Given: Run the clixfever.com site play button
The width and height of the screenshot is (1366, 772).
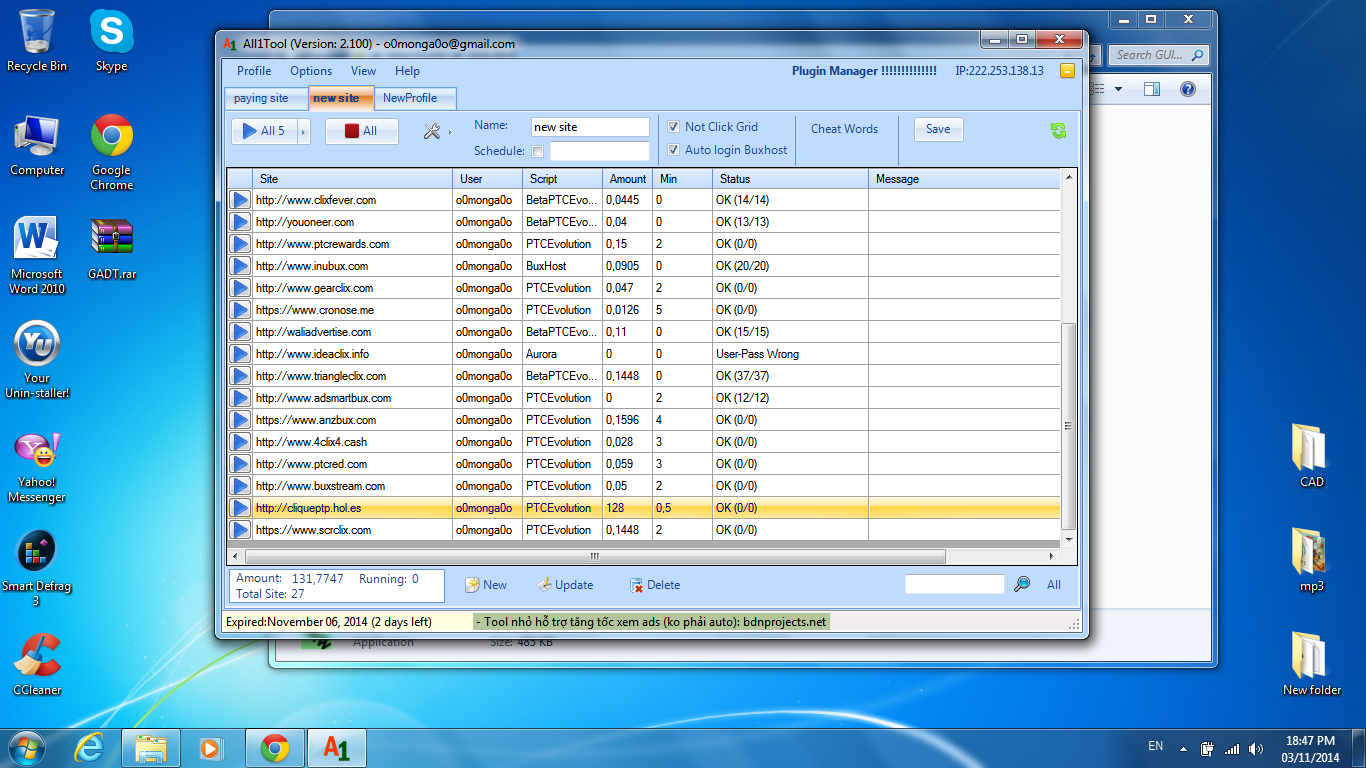Looking at the screenshot, I should 240,200.
